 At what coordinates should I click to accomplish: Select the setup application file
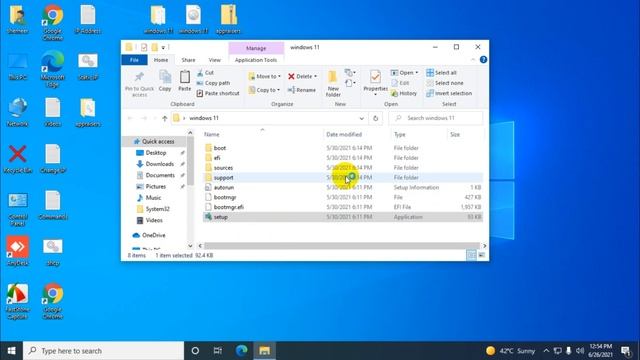coord(343,217)
